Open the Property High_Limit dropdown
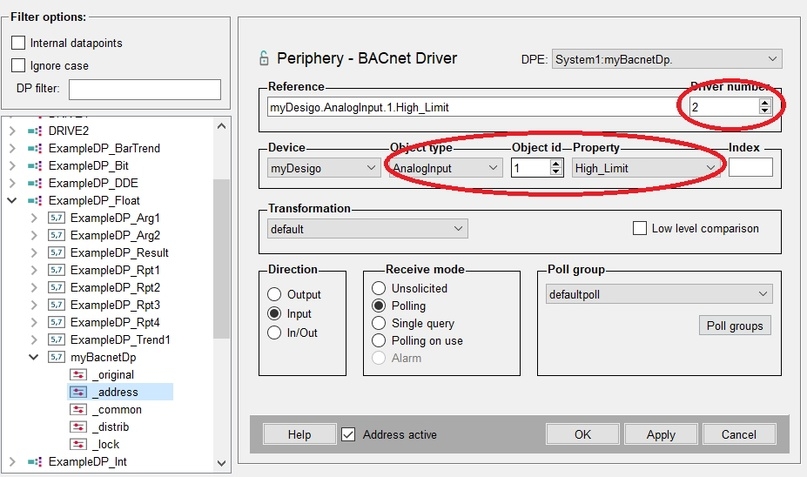This screenshot has width=807, height=477. (646, 168)
